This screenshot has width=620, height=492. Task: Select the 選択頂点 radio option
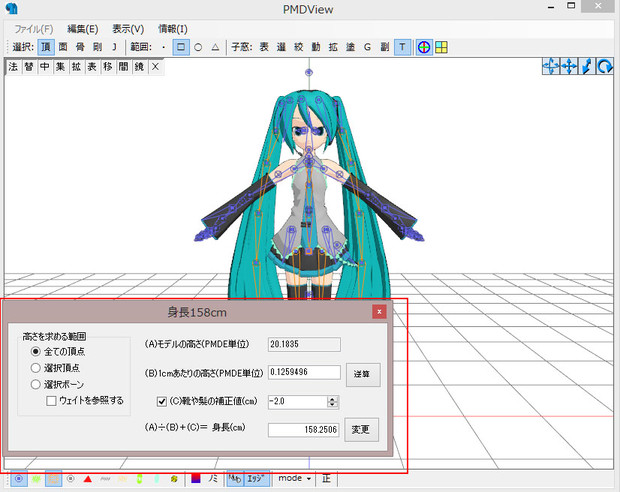(55, 368)
